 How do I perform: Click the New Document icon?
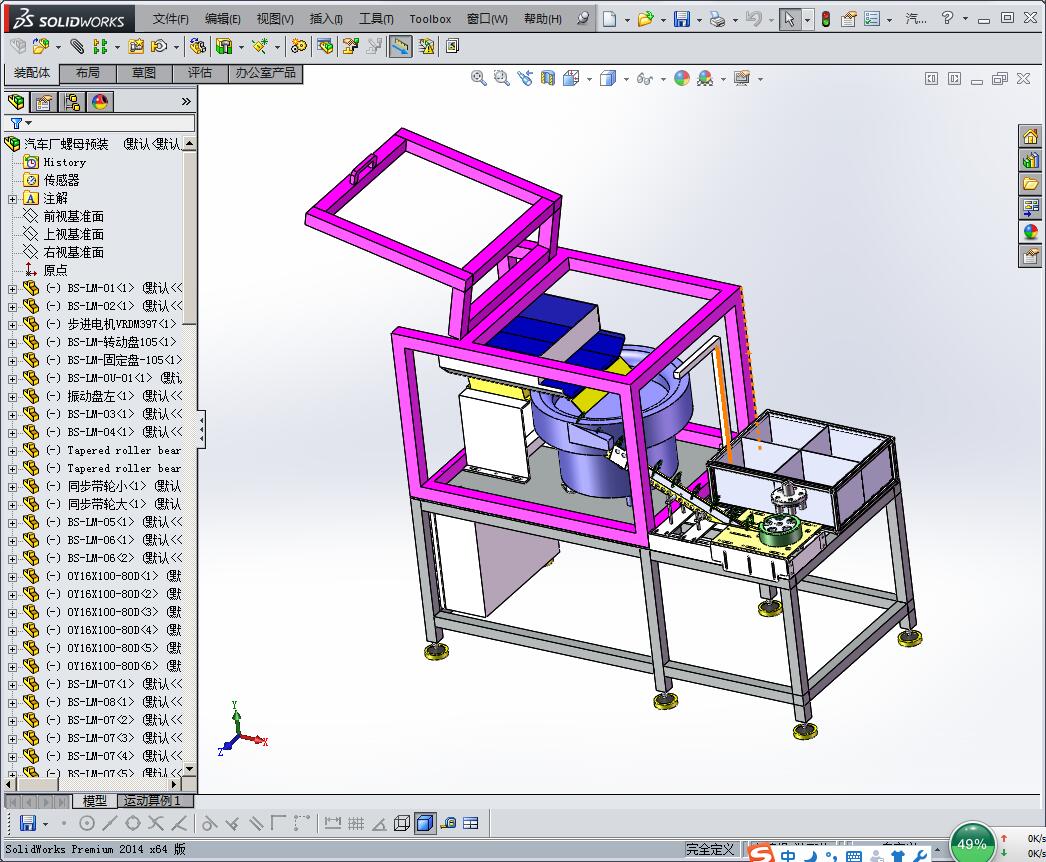(609, 19)
